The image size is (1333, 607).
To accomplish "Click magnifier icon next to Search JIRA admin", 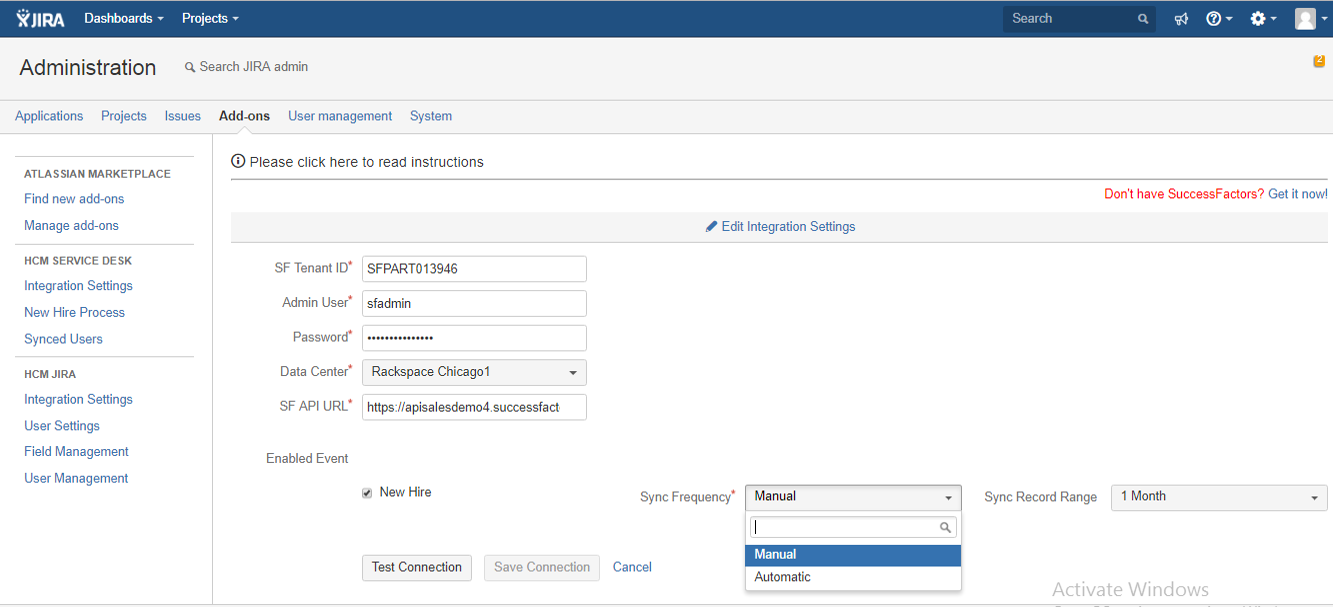I will 190,67.
